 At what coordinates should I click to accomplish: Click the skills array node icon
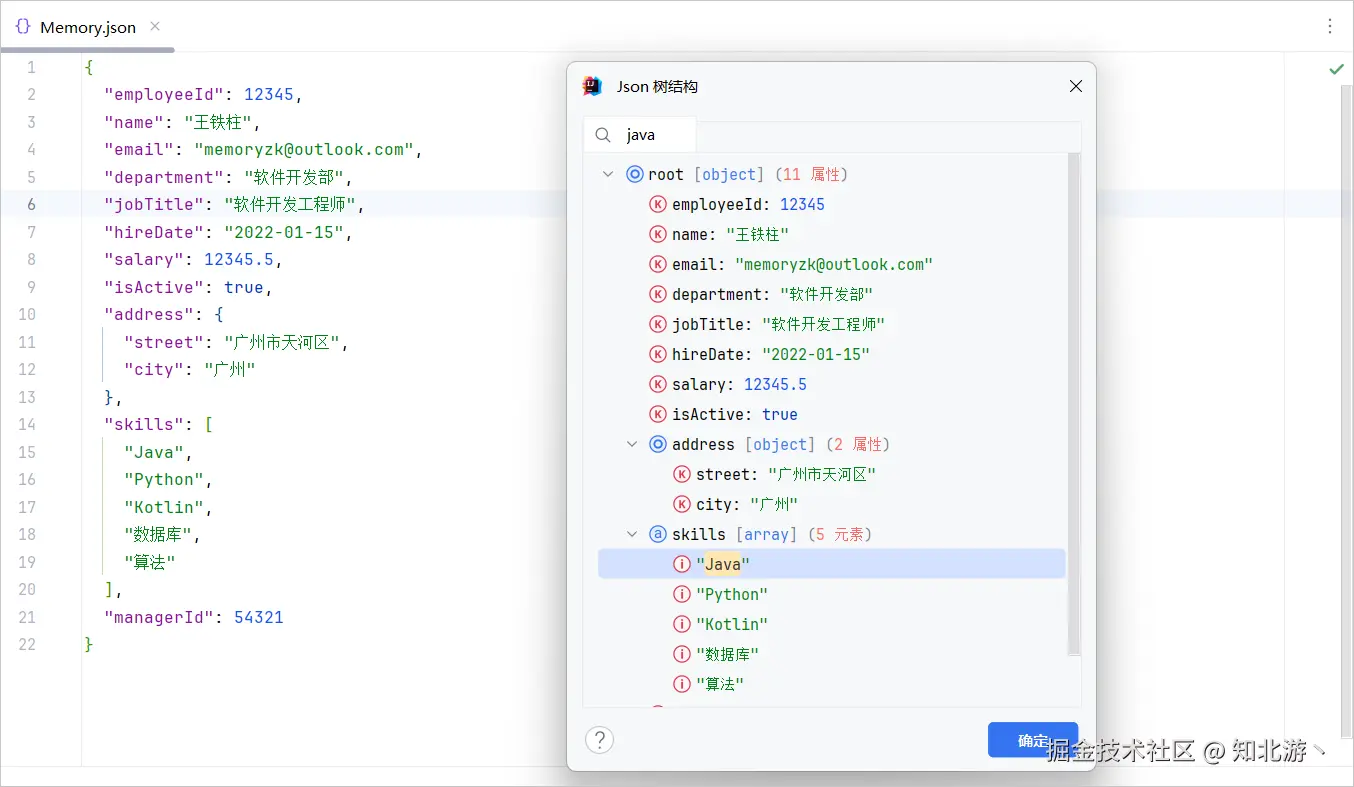[x=658, y=534]
